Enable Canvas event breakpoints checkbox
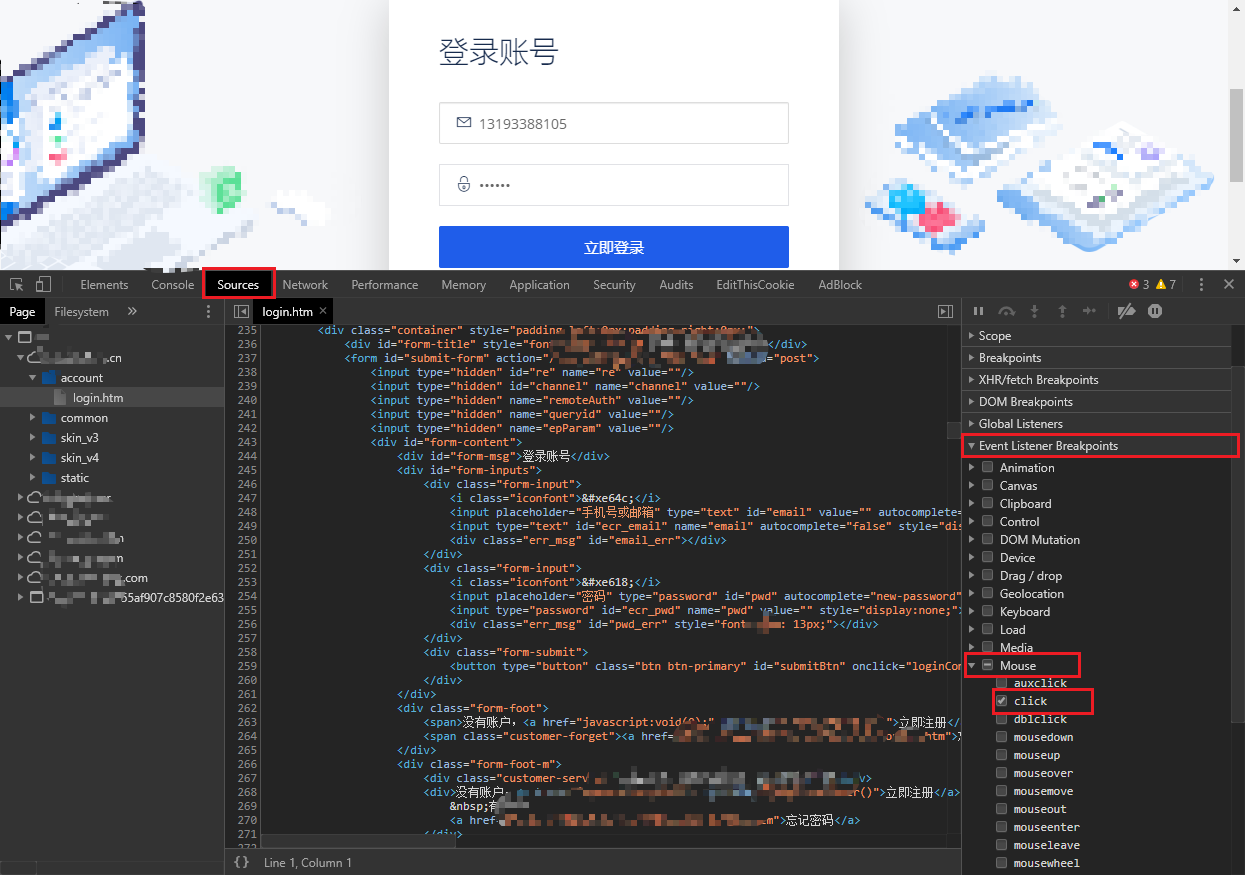This screenshot has height=875, width=1245. (988, 485)
